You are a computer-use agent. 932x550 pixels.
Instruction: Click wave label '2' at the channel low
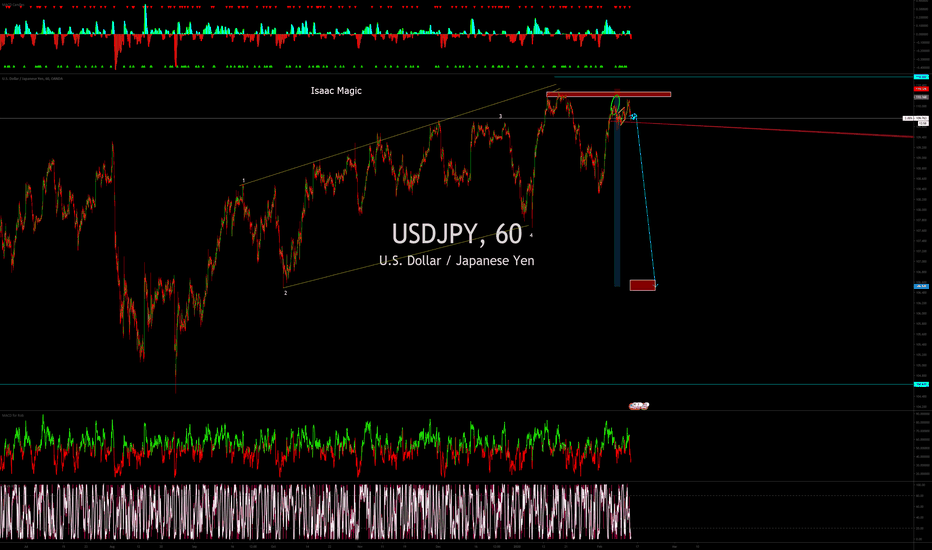pyautogui.click(x=285, y=293)
